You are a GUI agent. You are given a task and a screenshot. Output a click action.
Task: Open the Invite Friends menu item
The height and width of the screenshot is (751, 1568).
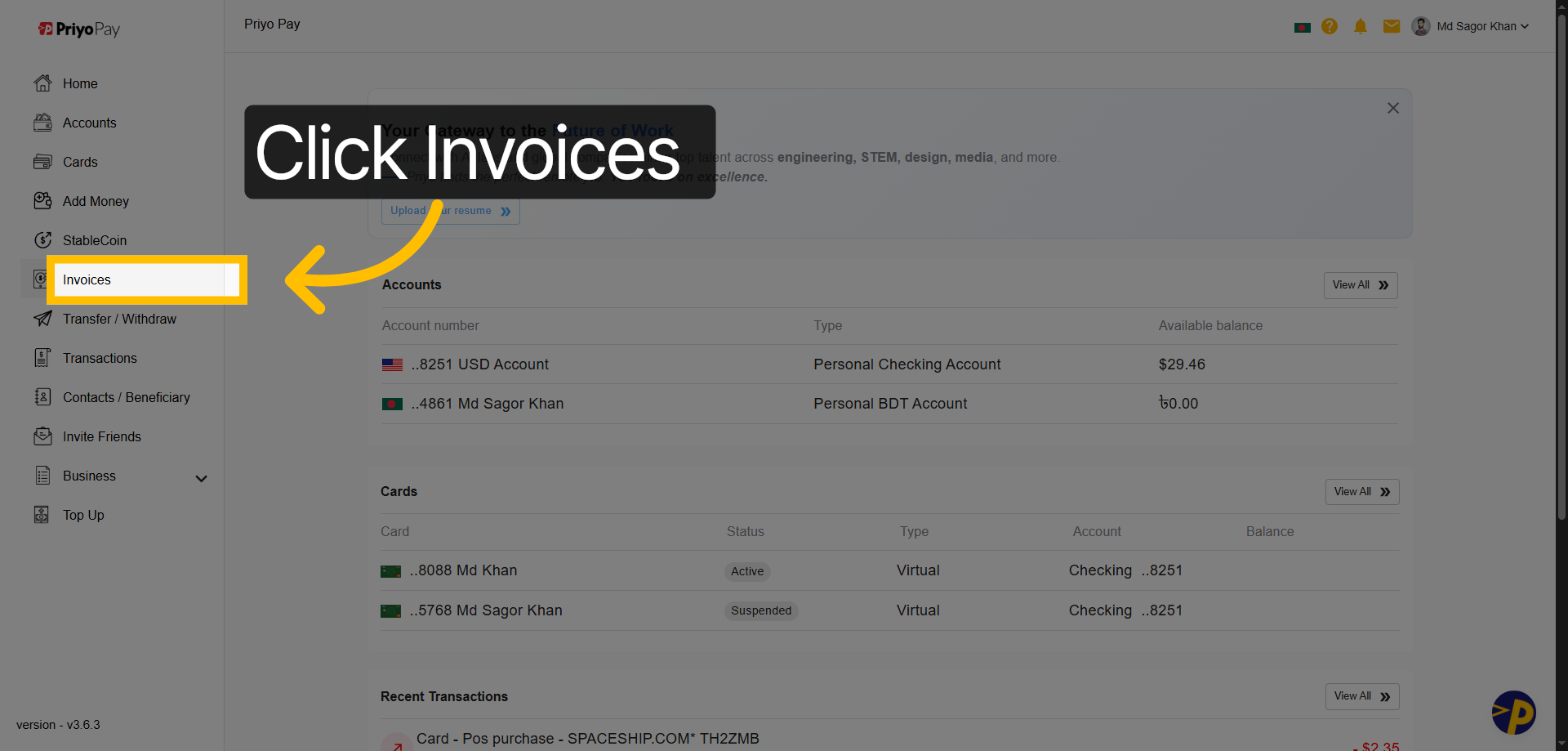(102, 436)
